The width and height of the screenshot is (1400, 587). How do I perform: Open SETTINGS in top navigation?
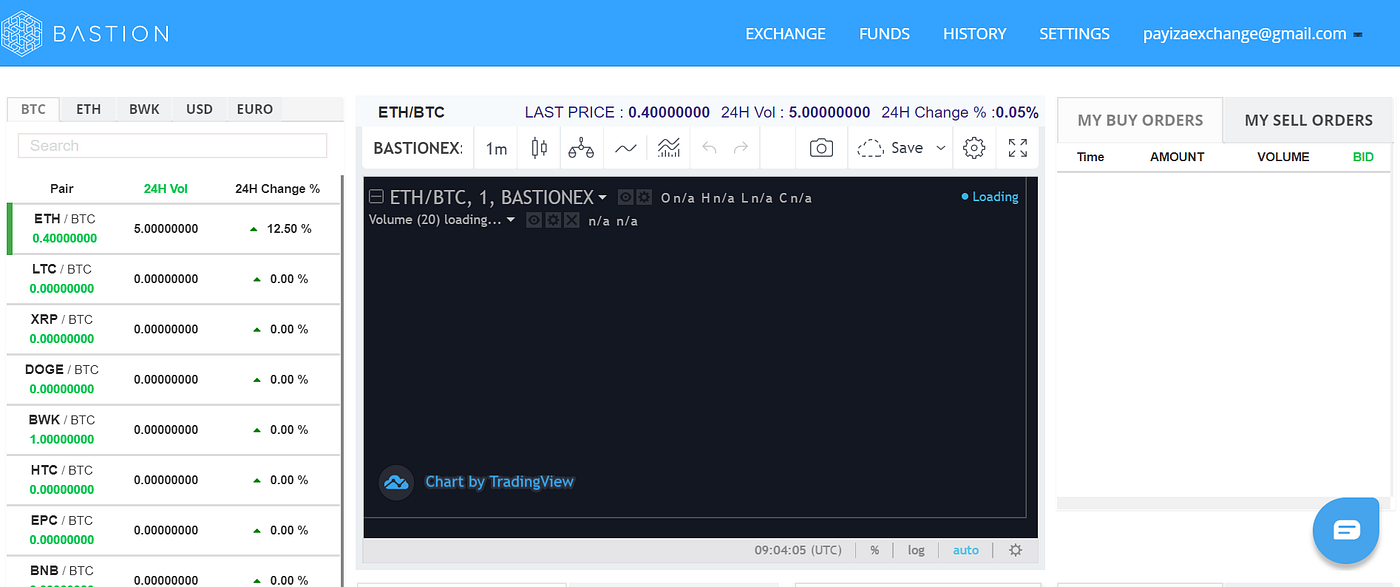click(x=1074, y=34)
